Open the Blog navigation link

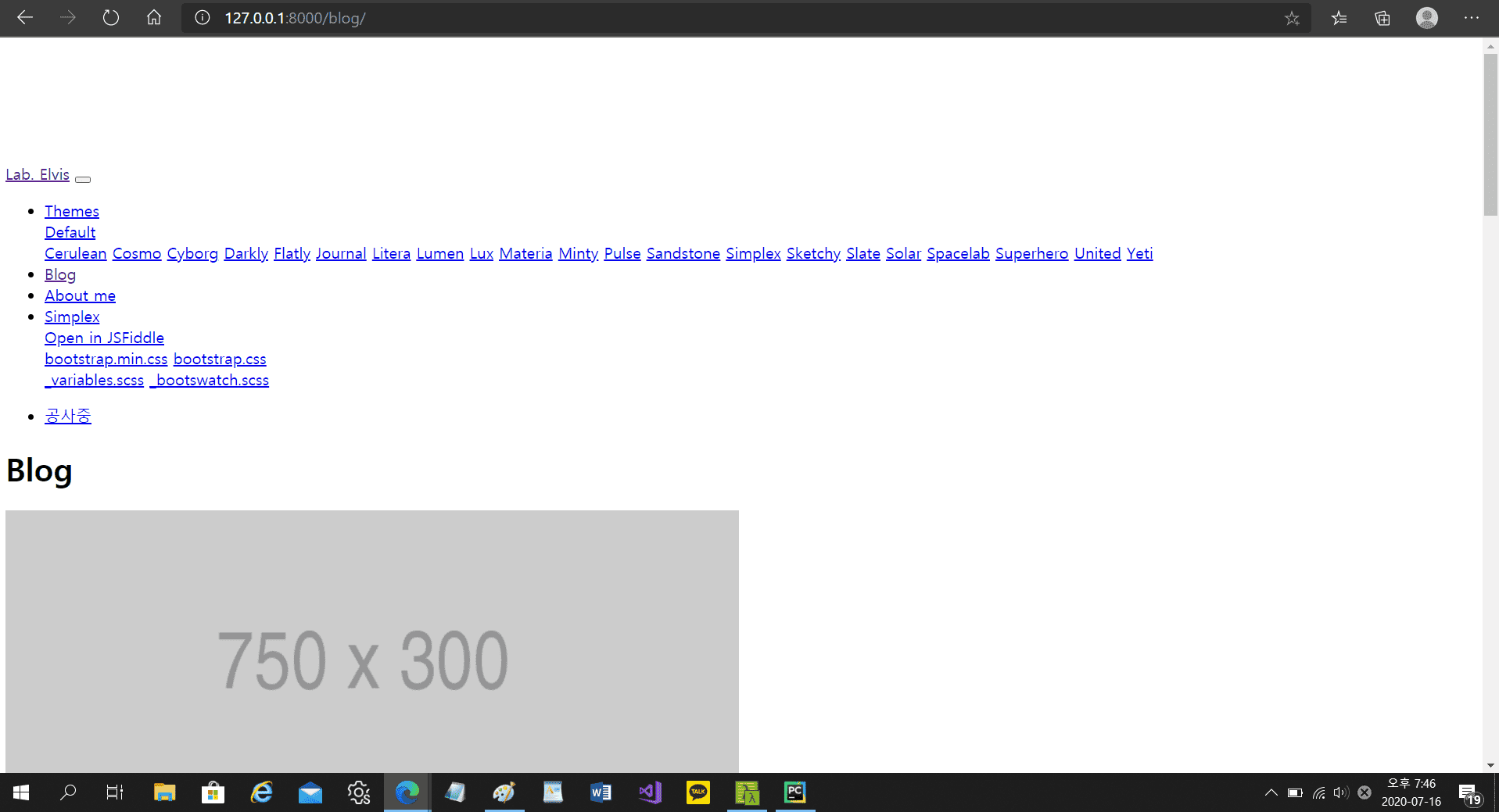point(60,274)
